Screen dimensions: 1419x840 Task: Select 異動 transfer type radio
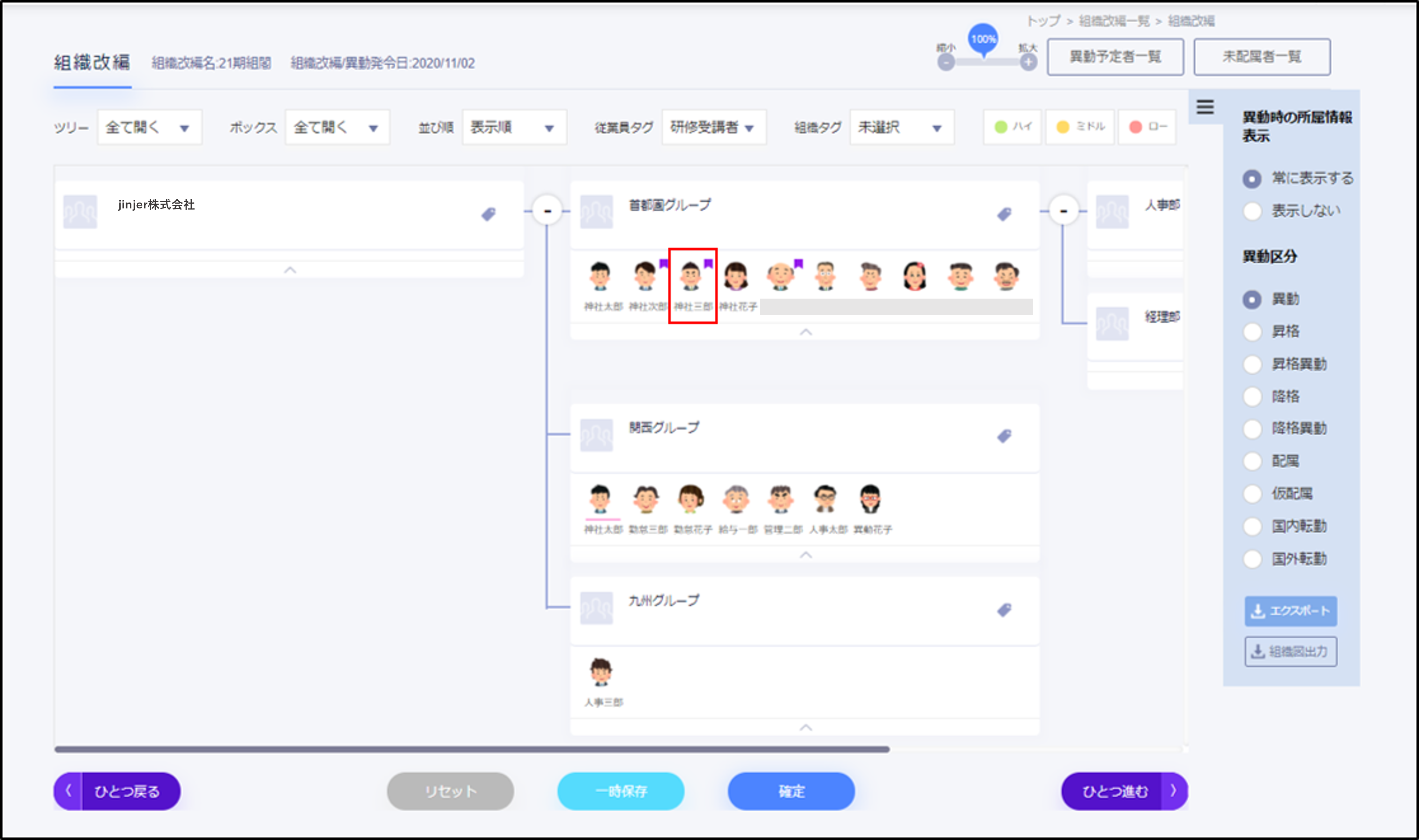(x=1252, y=299)
